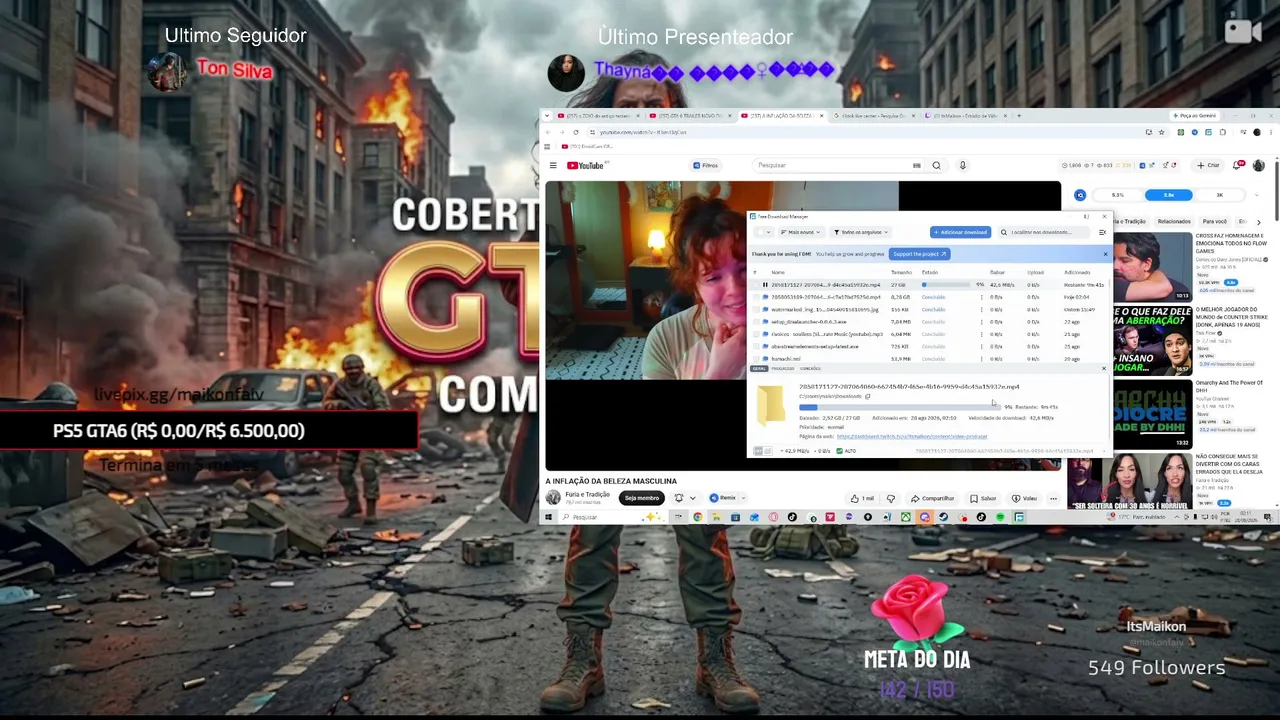The height and width of the screenshot is (720, 1280).
Task: Open YouTube notifications bell
Action: pos(1238,165)
